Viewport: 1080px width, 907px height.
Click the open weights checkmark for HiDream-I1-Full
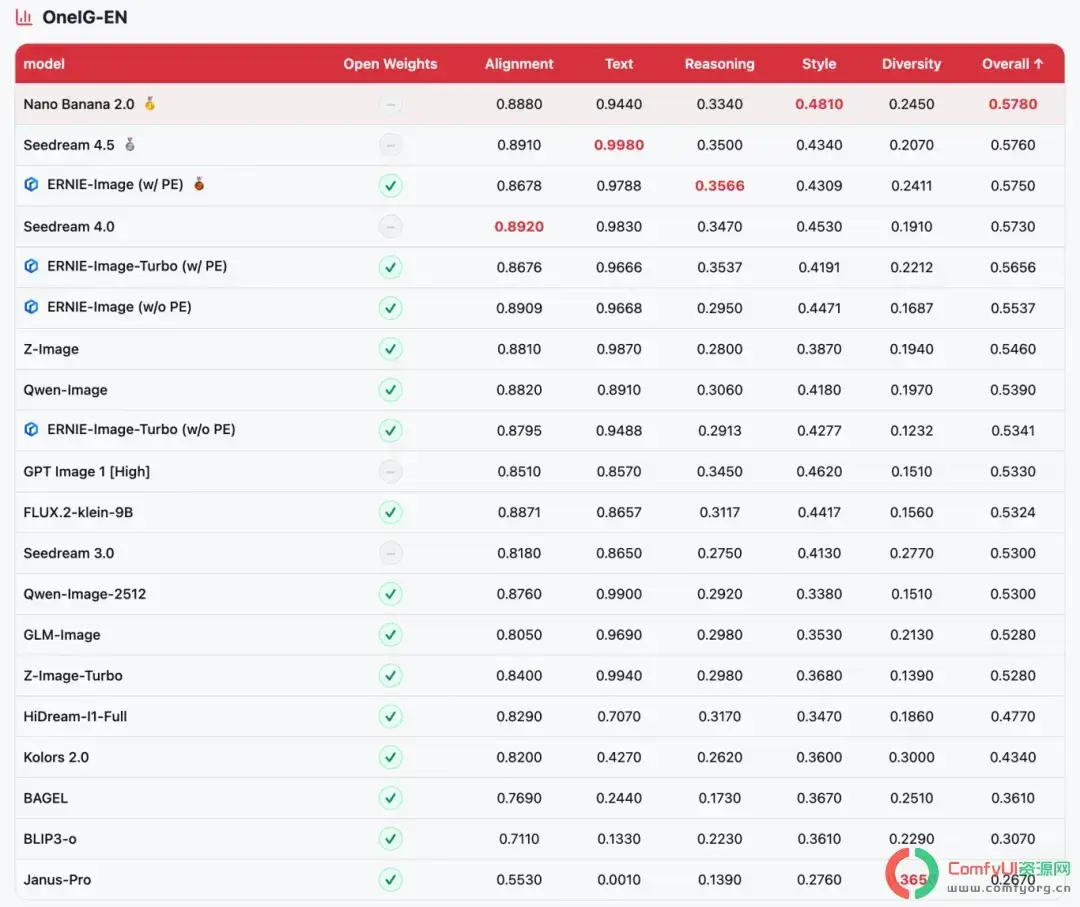391,717
